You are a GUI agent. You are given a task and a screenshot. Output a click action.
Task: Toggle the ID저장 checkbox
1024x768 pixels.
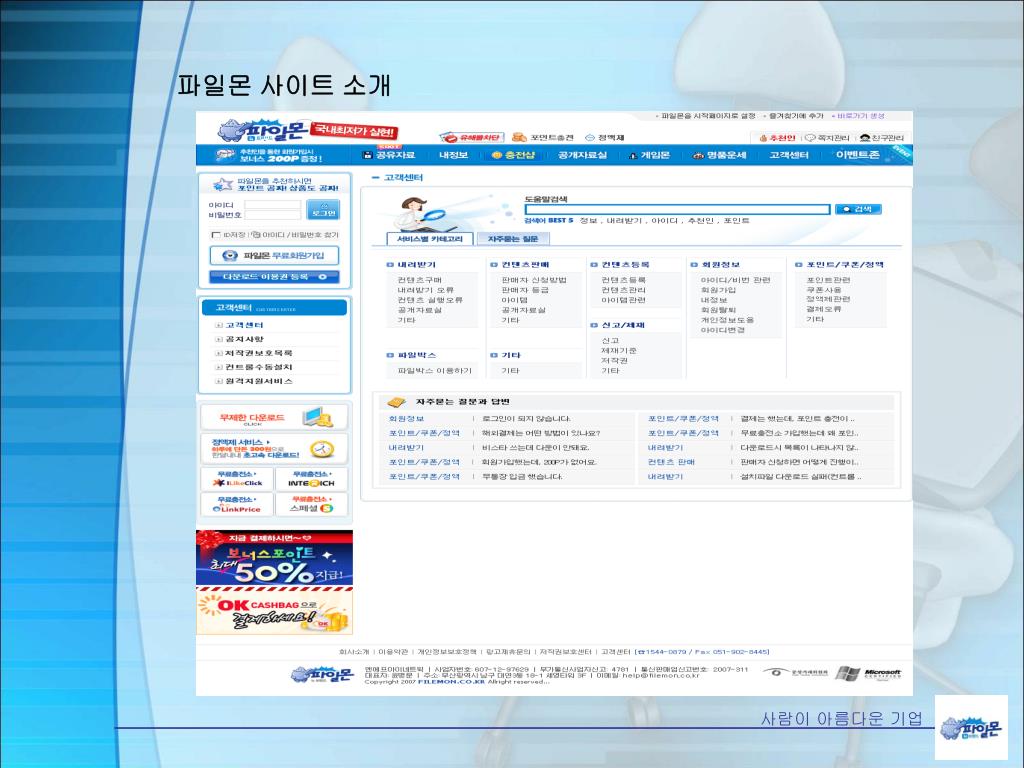tap(216, 235)
